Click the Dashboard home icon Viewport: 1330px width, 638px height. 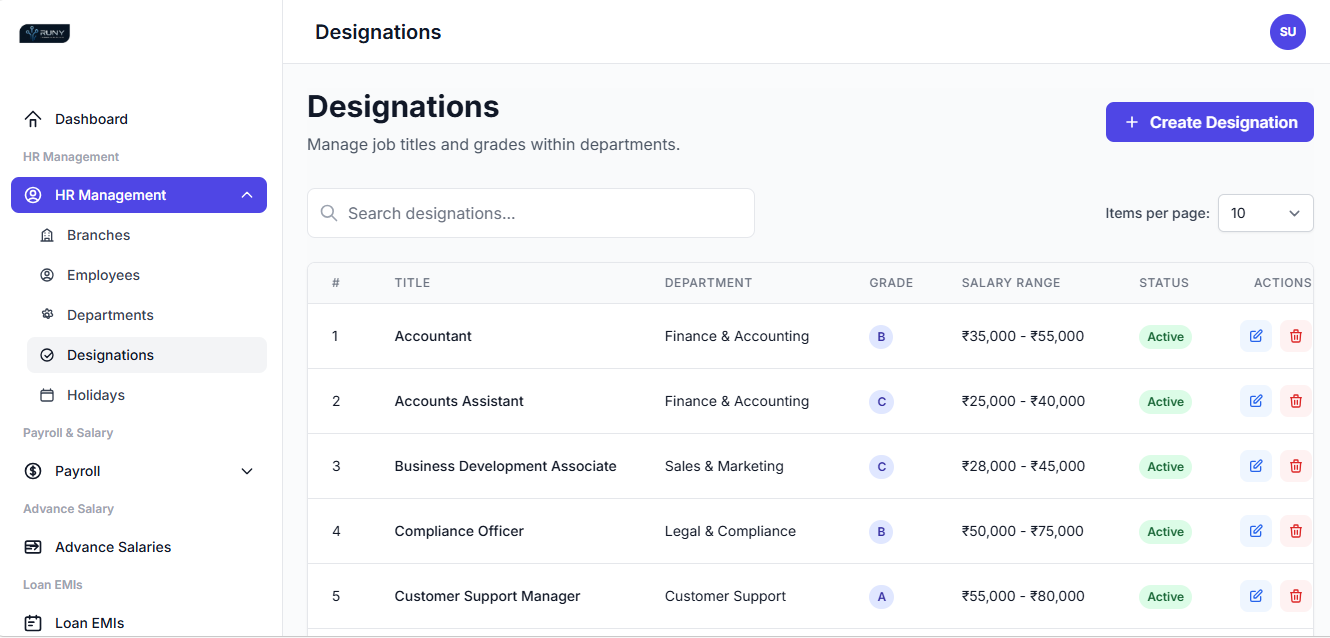[33, 119]
